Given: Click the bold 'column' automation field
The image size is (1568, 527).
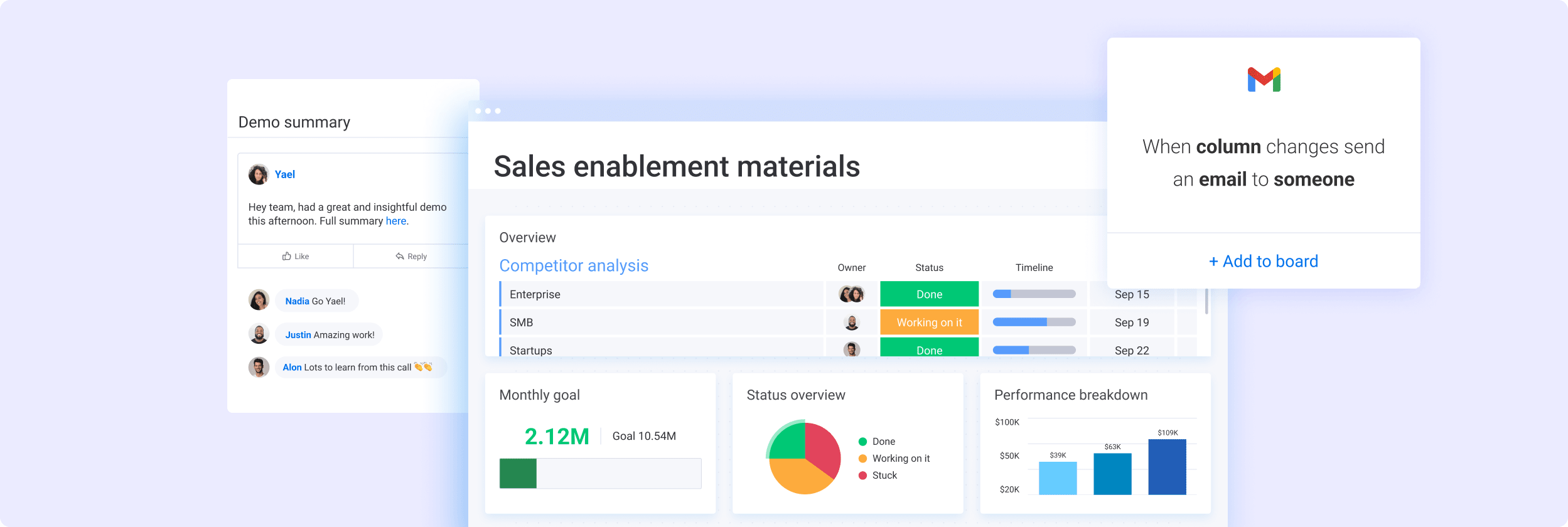Looking at the screenshot, I should (1228, 146).
